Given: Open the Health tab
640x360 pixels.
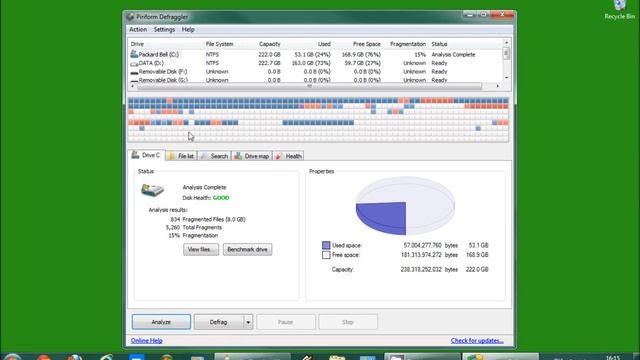Looking at the screenshot, I should (288, 156).
